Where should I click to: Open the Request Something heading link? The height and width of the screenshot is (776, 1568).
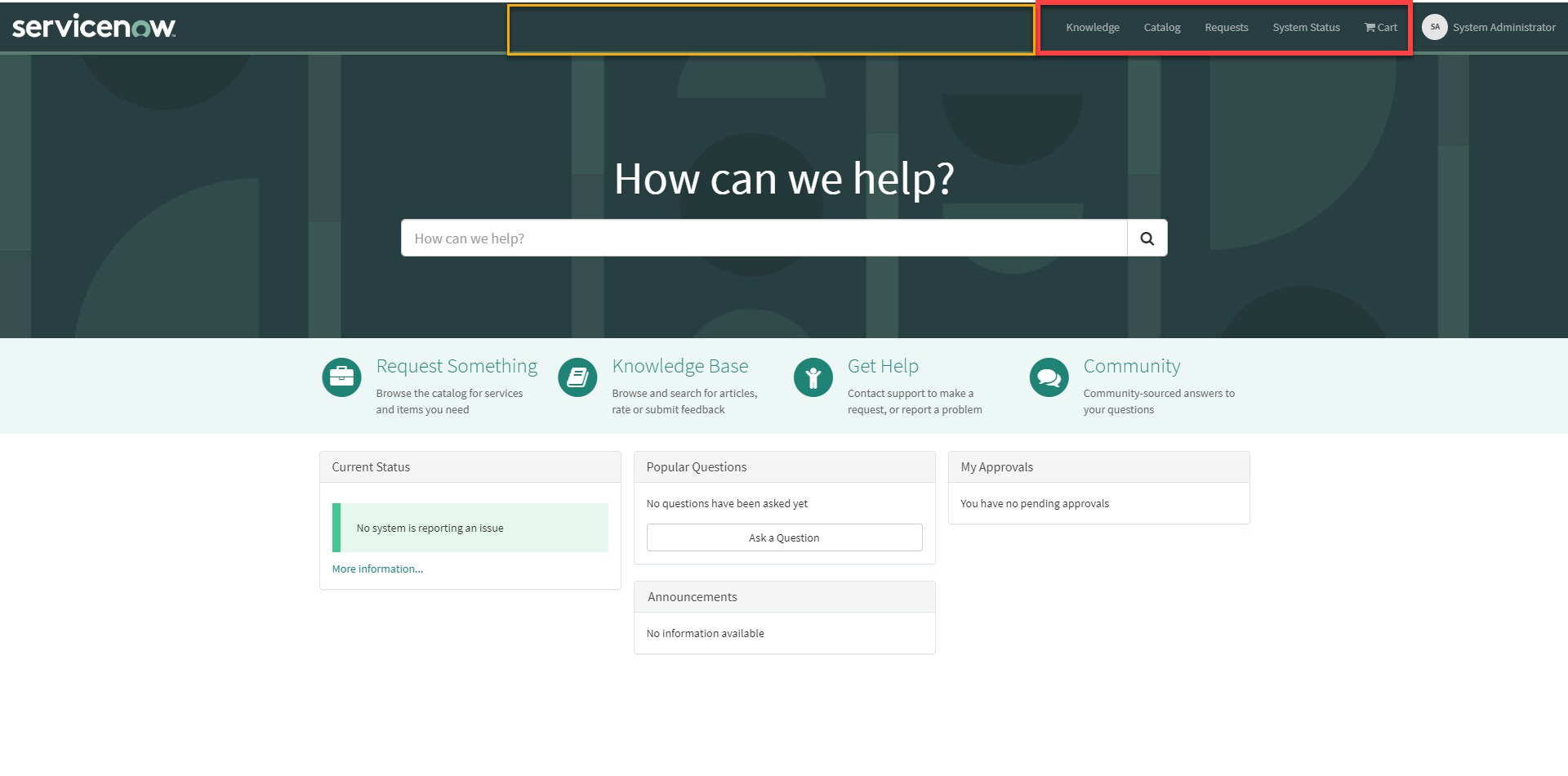click(x=457, y=366)
